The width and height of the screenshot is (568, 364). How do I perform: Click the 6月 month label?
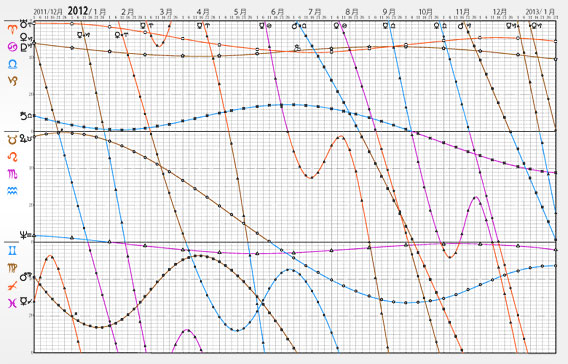point(277,12)
